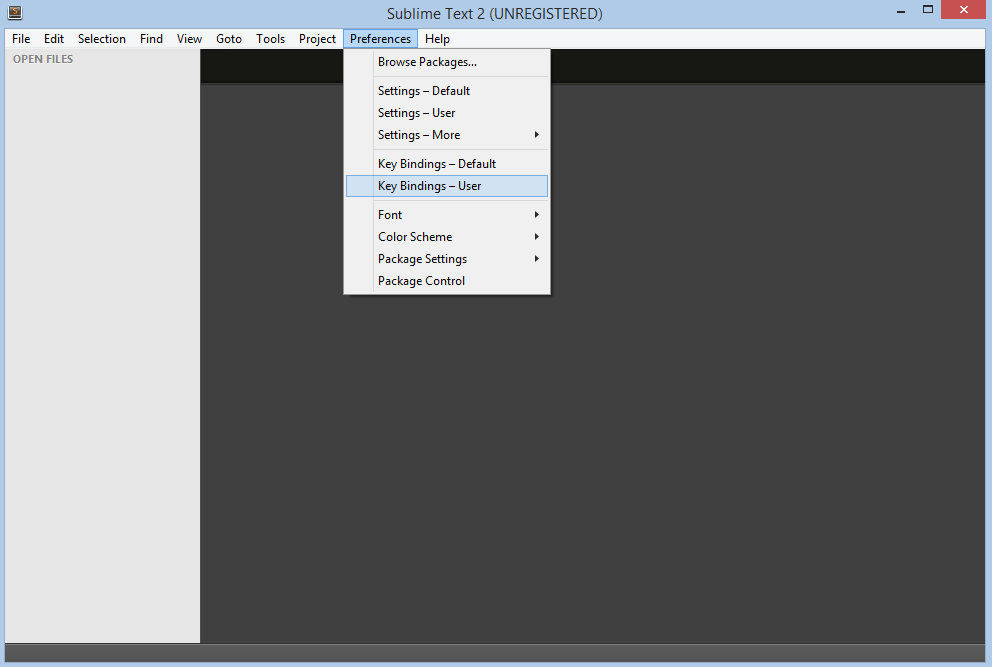The height and width of the screenshot is (667, 992).
Task: Expand the Color Scheme submenu
Action: tap(447, 237)
